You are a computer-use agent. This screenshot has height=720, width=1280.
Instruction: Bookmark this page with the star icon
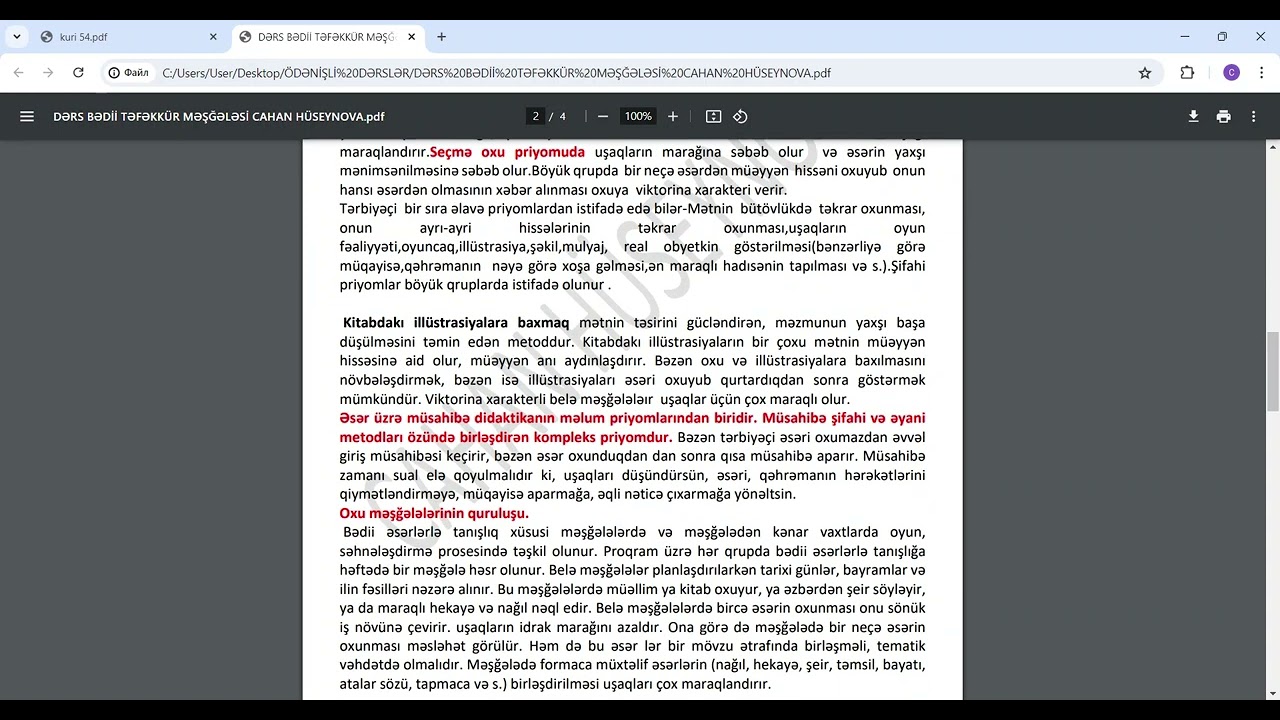pyautogui.click(x=1145, y=73)
